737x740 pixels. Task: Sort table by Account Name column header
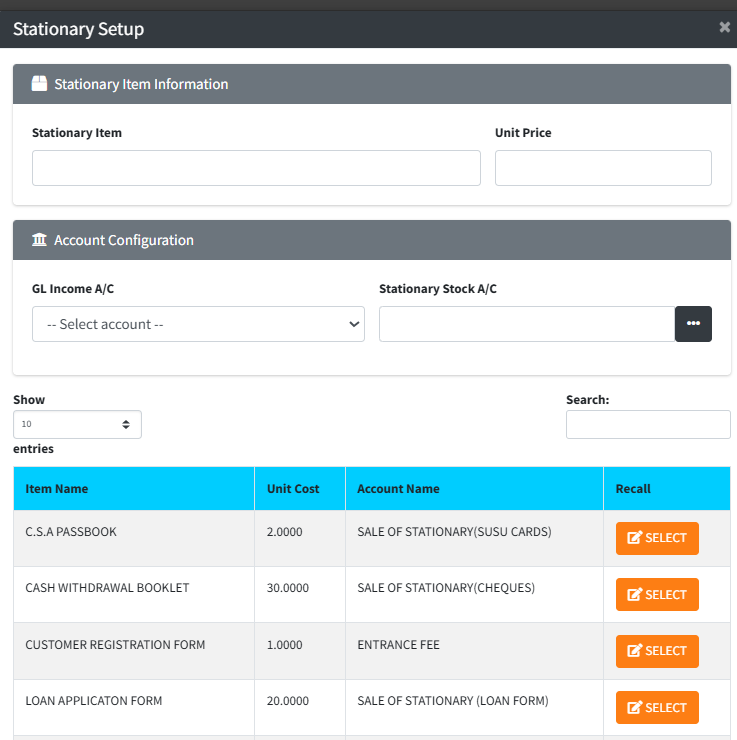pyautogui.click(x=398, y=489)
